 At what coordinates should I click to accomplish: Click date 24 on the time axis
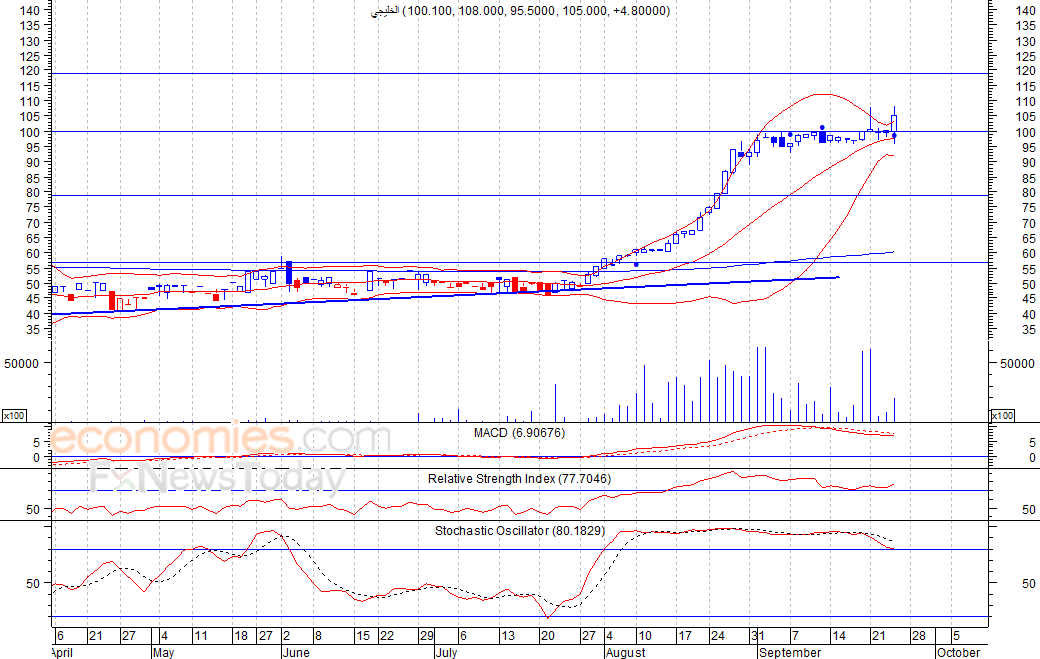(718, 635)
